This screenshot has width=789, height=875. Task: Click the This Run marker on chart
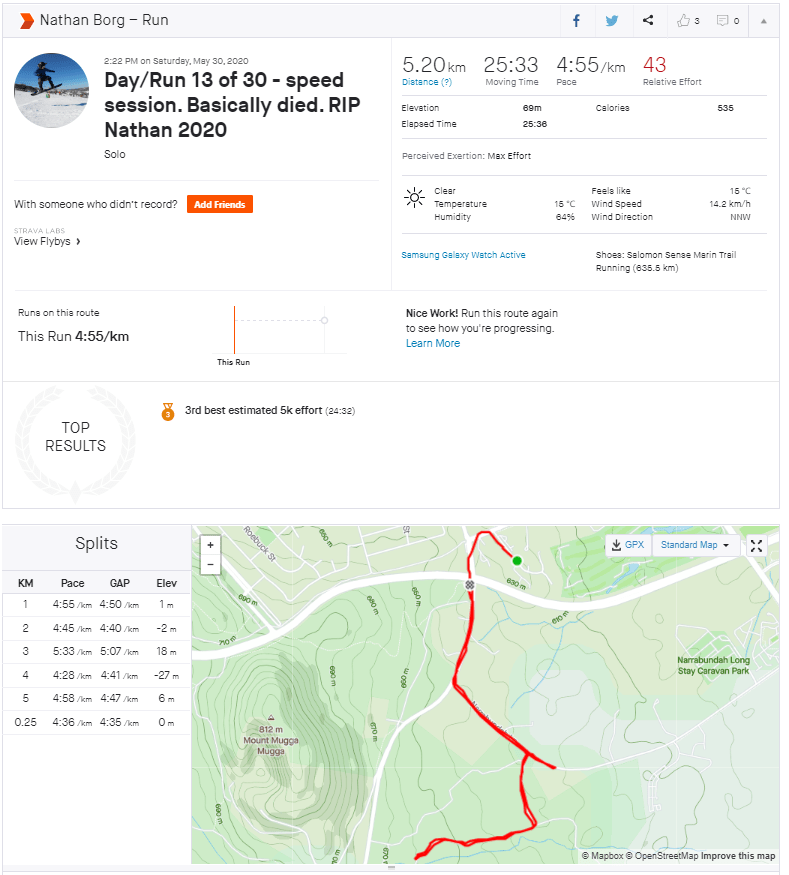coord(234,329)
